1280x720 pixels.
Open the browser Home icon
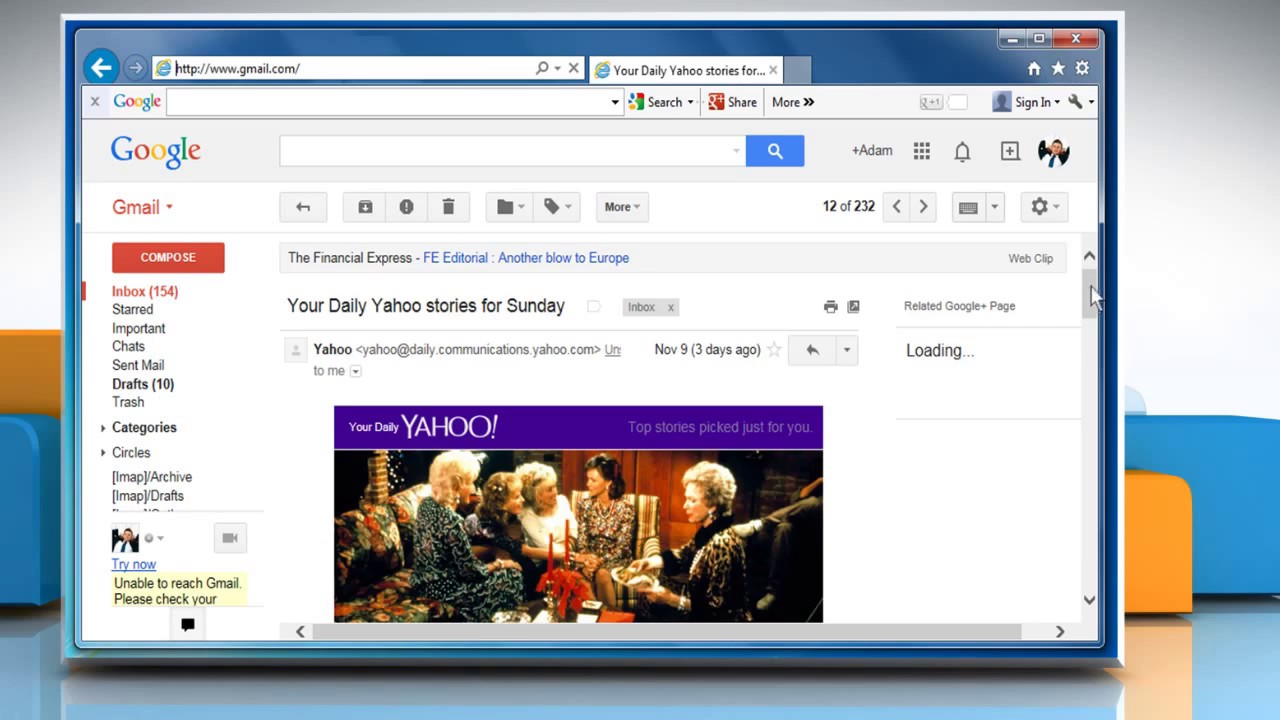click(x=1034, y=68)
